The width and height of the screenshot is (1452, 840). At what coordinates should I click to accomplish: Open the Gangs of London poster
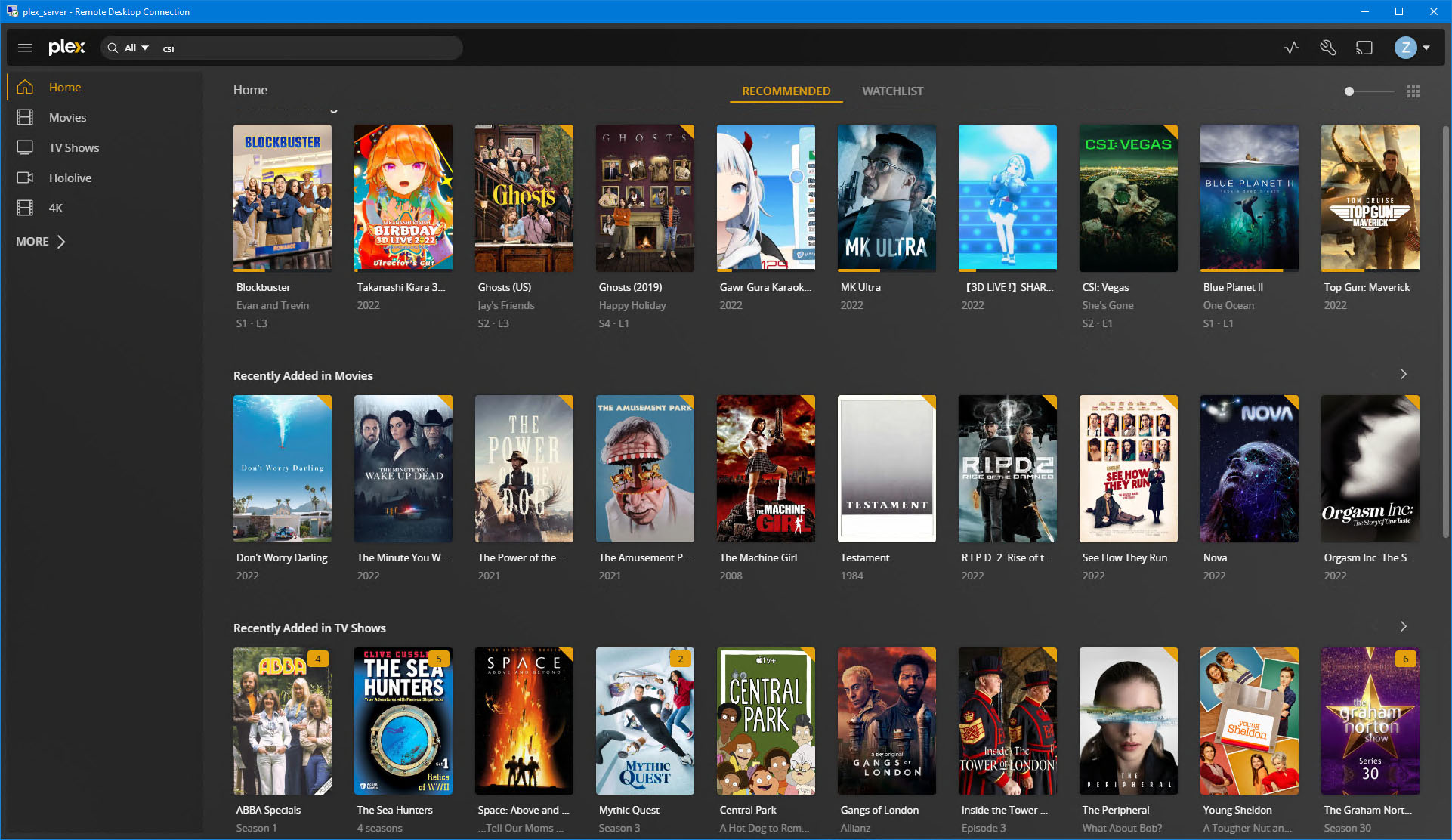pos(887,721)
